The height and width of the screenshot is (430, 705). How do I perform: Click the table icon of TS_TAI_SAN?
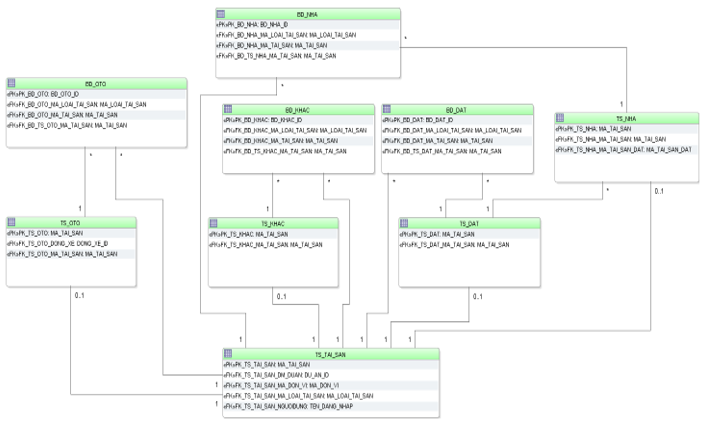click(x=228, y=353)
